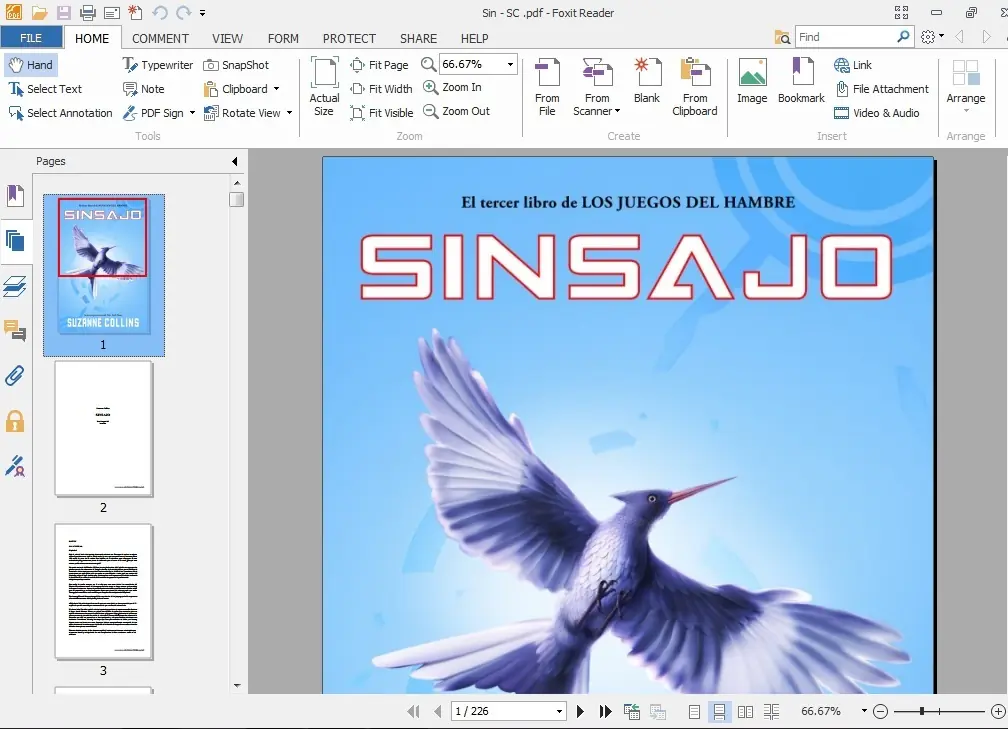Insert an Image
The width and height of the screenshot is (1008, 729).
[752, 80]
